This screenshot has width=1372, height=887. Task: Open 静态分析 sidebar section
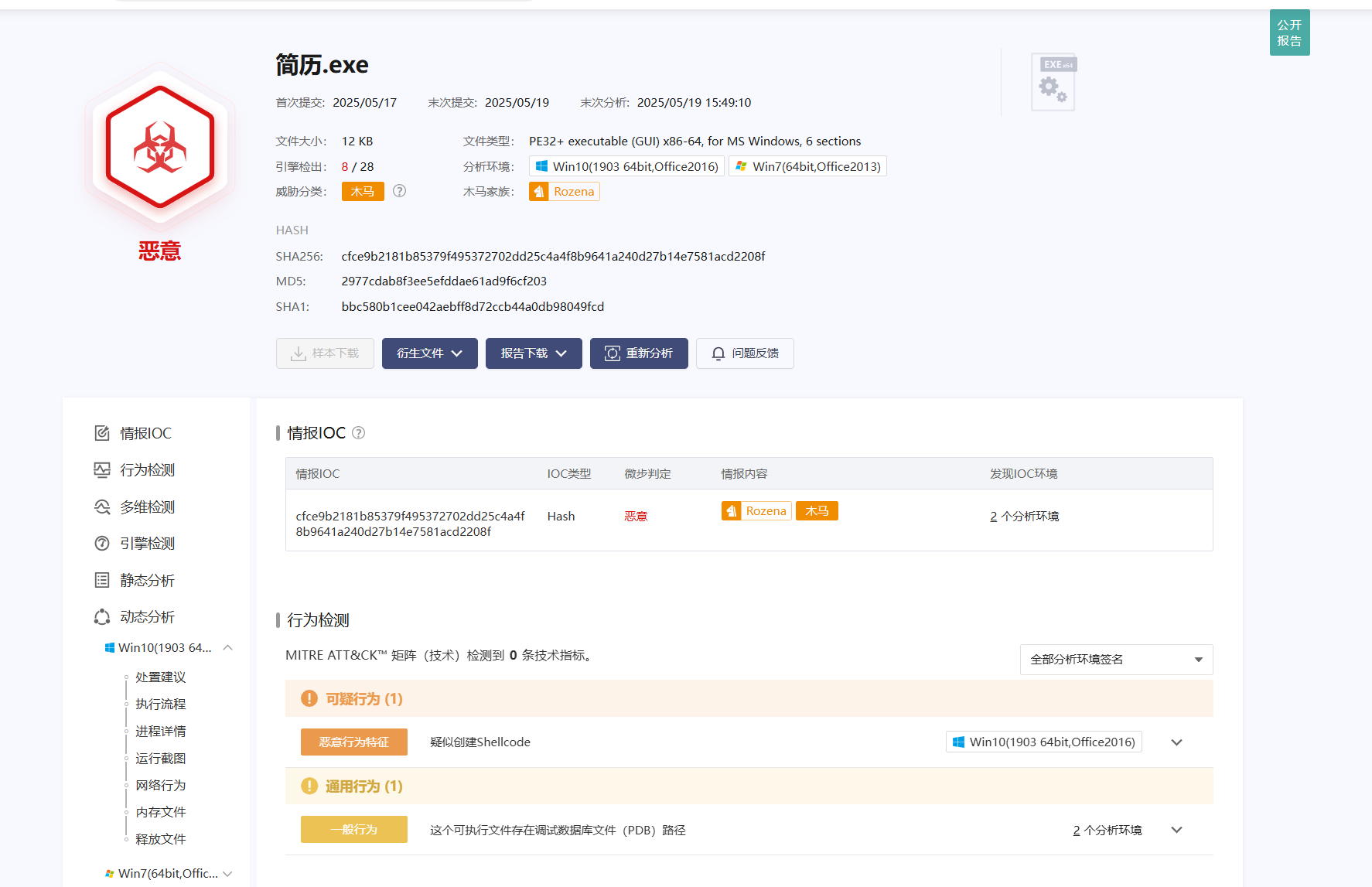pyautogui.click(x=147, y=580)
